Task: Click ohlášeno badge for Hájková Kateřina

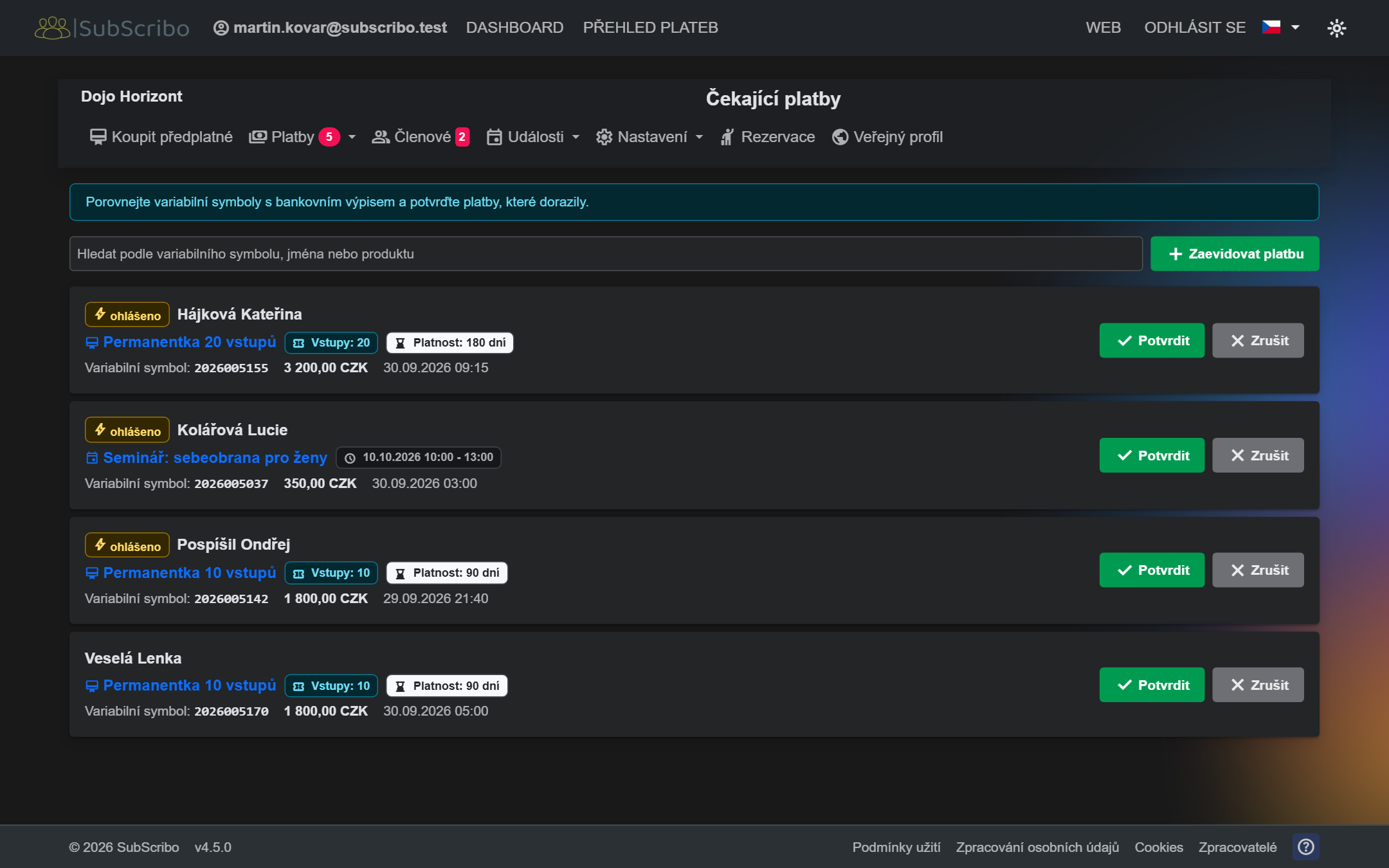Action: pos(127,315)
